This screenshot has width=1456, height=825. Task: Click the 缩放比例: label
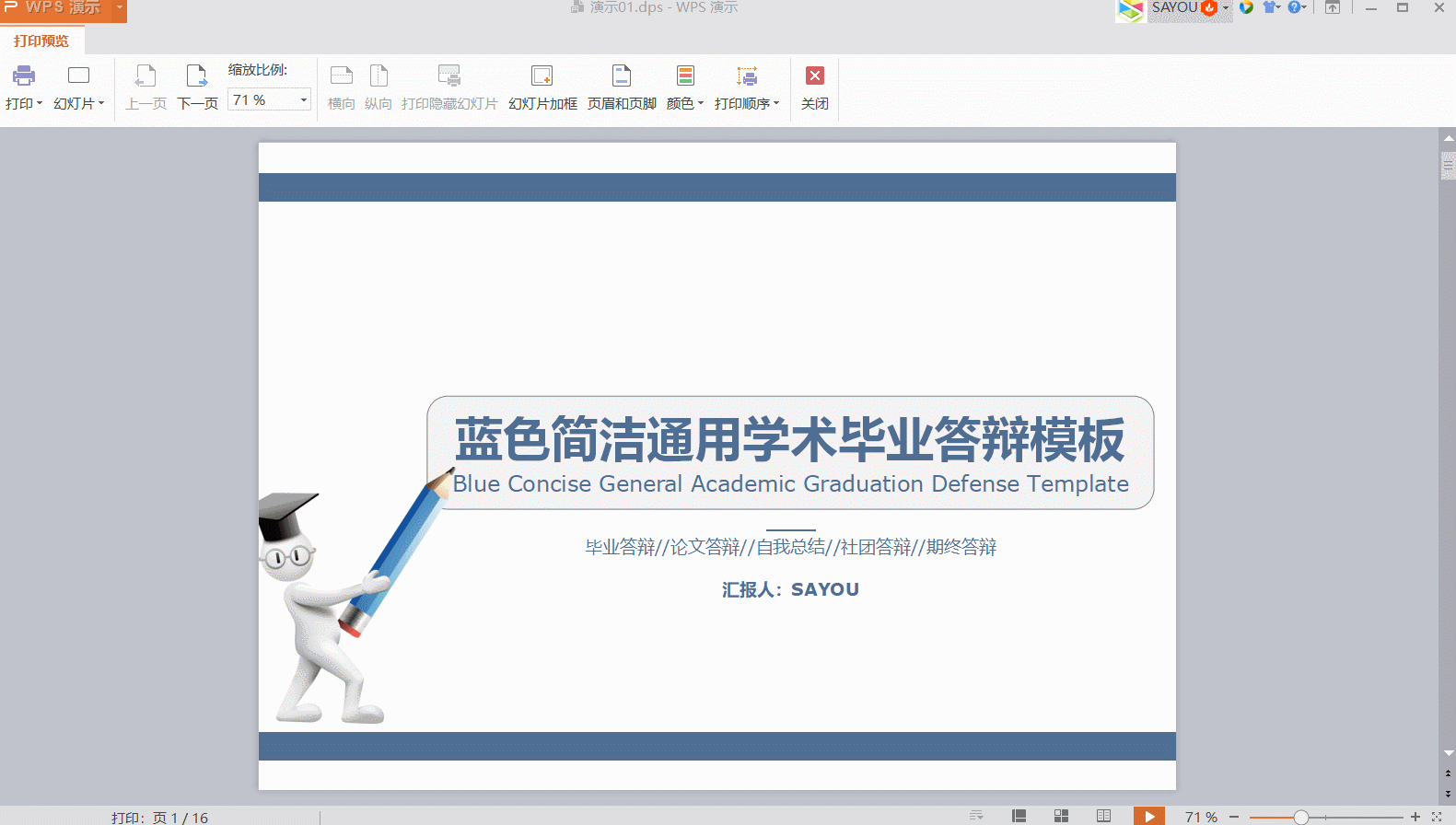(x=258, y=70)
